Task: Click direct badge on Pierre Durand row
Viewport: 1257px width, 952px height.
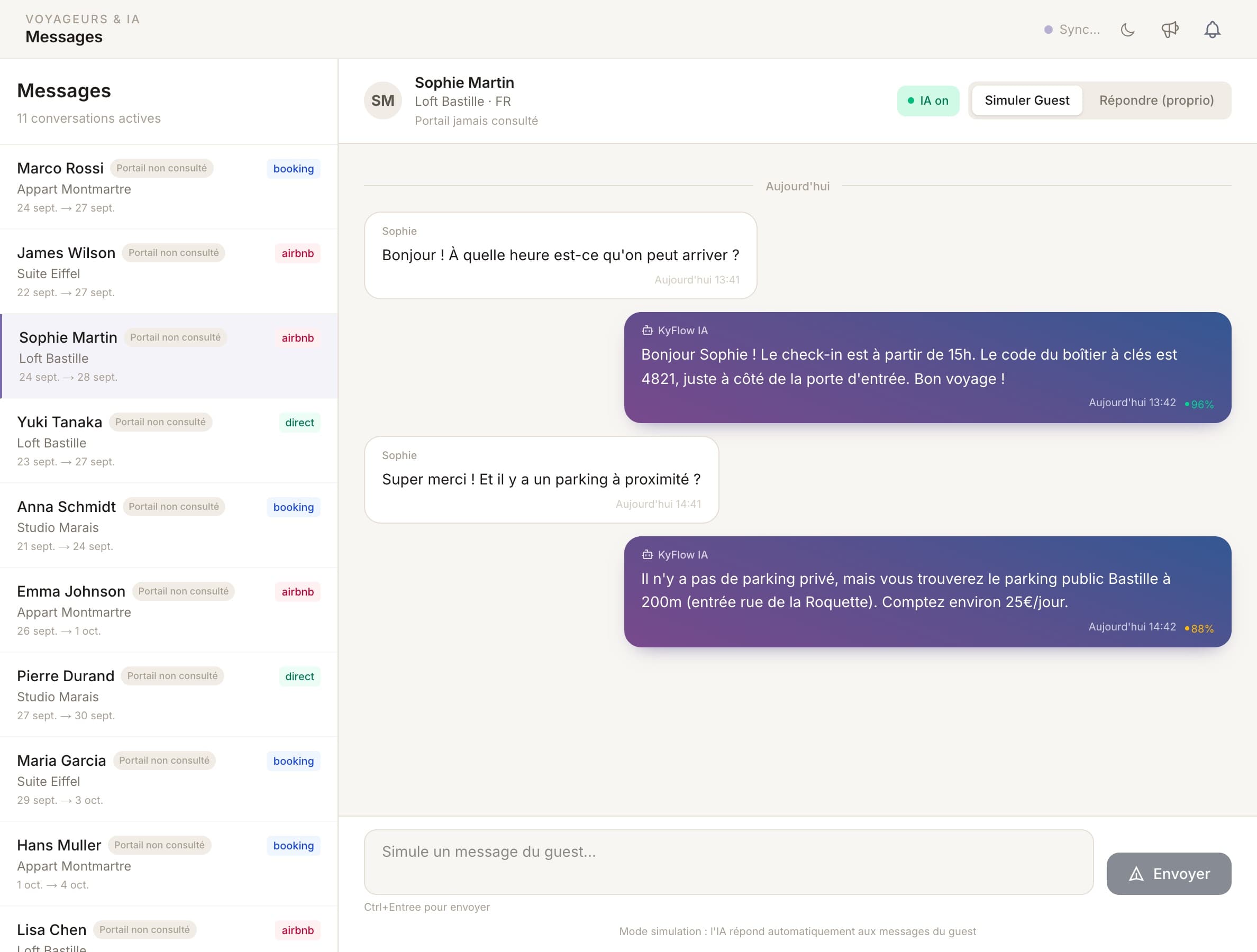Action: click(299, 676)
